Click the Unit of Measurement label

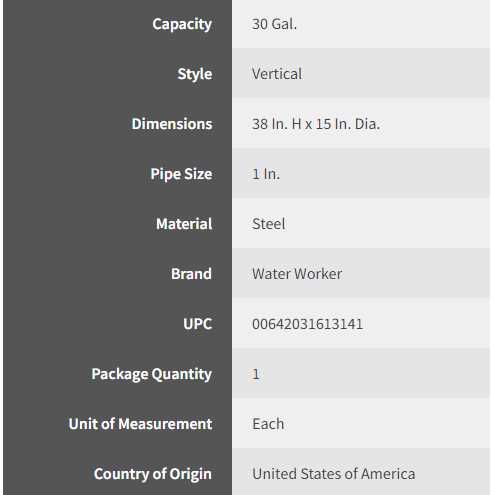coord(140,424)
